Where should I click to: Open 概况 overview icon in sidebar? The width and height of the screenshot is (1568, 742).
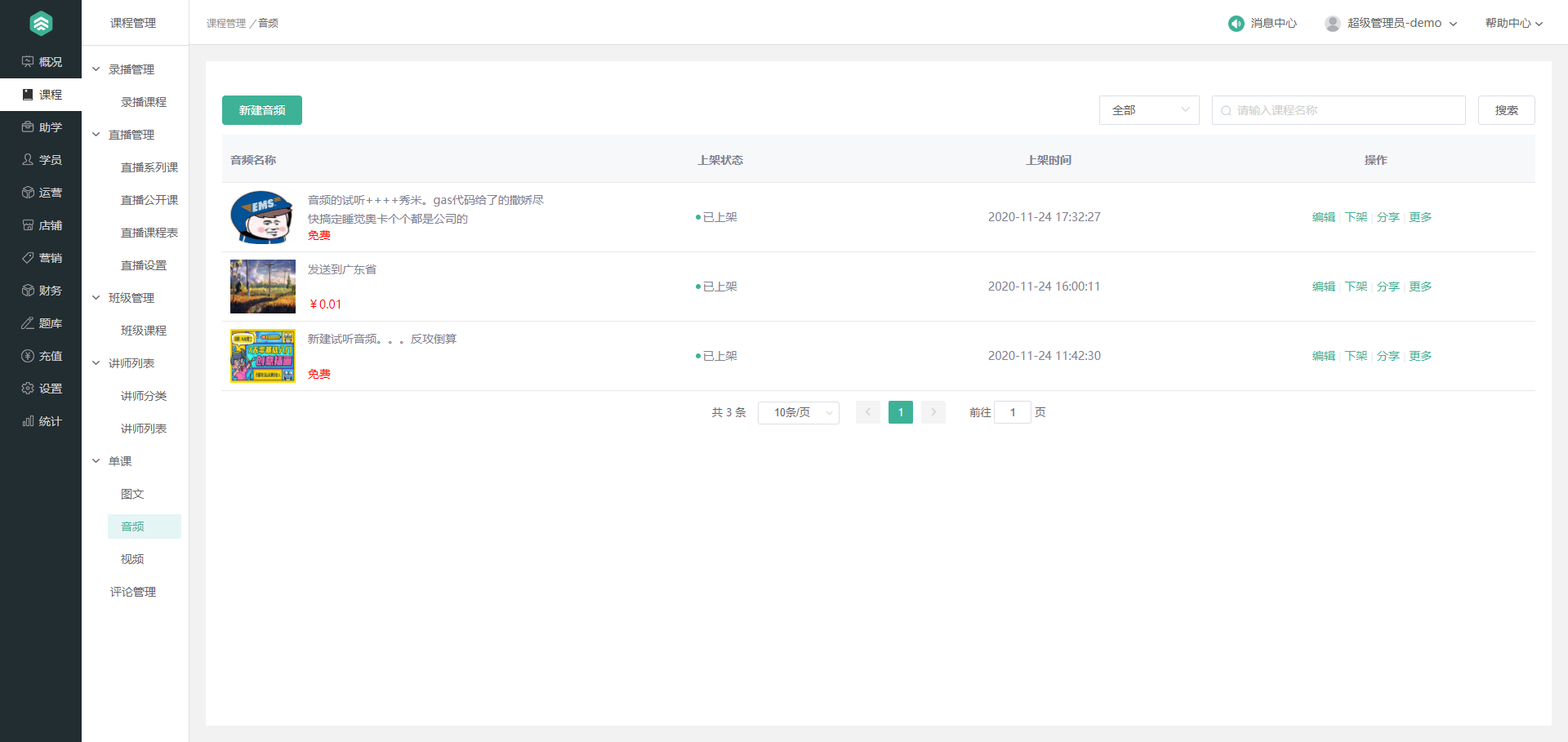point(28,62)
